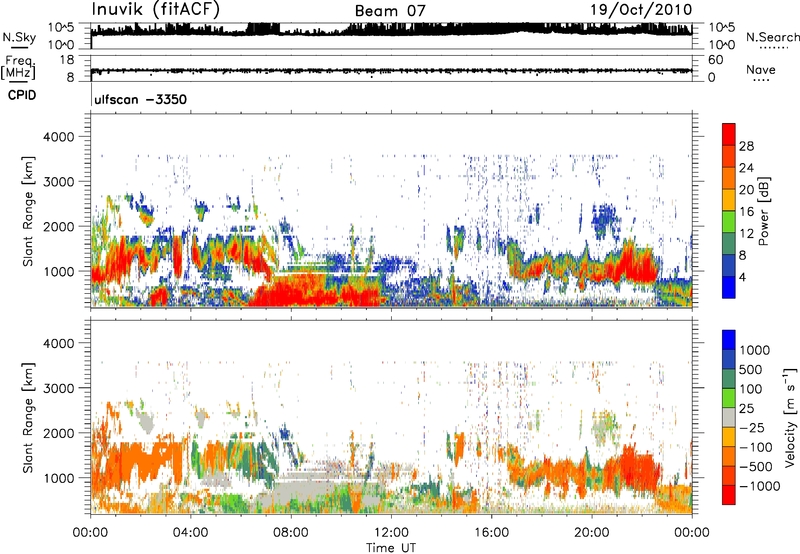Click the "Inuvik (fitACF)" plot title
The image size is (800, 554).
pyautogui.click(x=156, y=10)
